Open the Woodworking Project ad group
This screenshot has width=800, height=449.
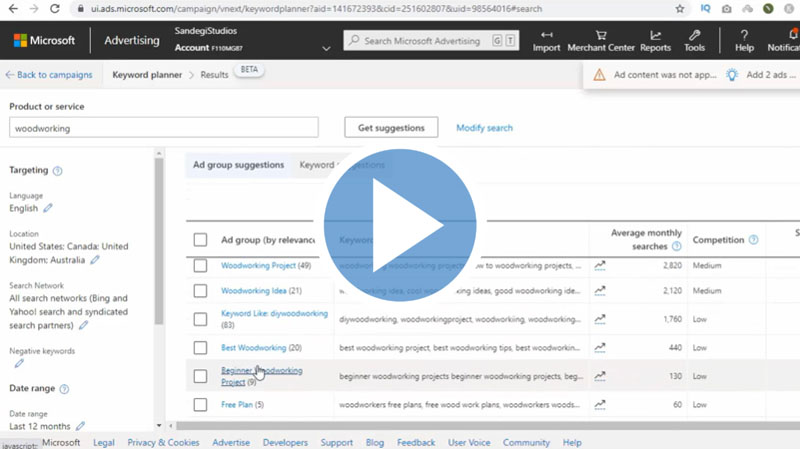point(258,265)
